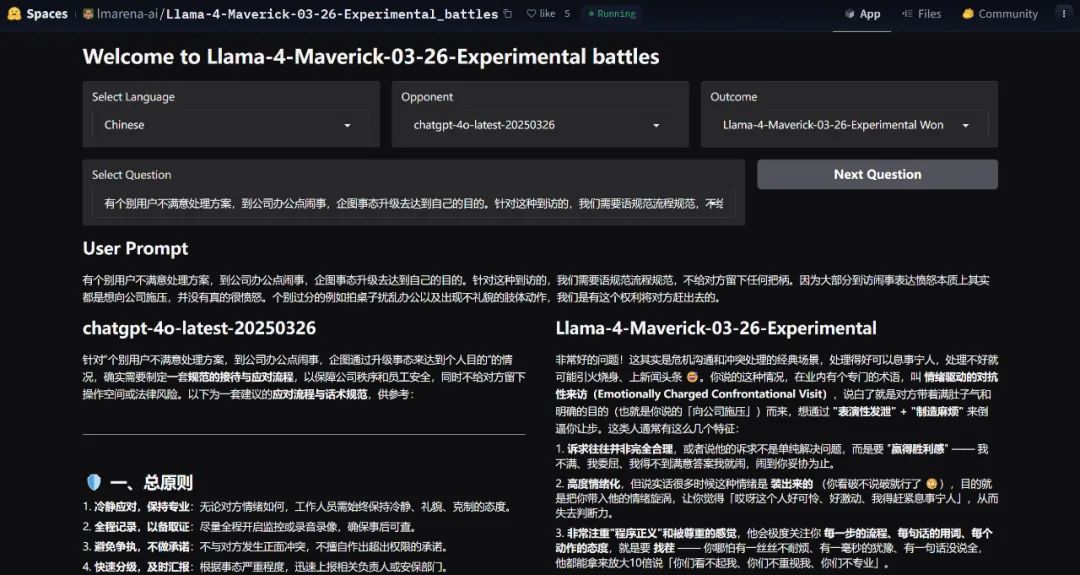This screenshot has width=1080, height=575.
Task: Expand the Select Language dropdown arrow
Action: (x=347, y=125)
